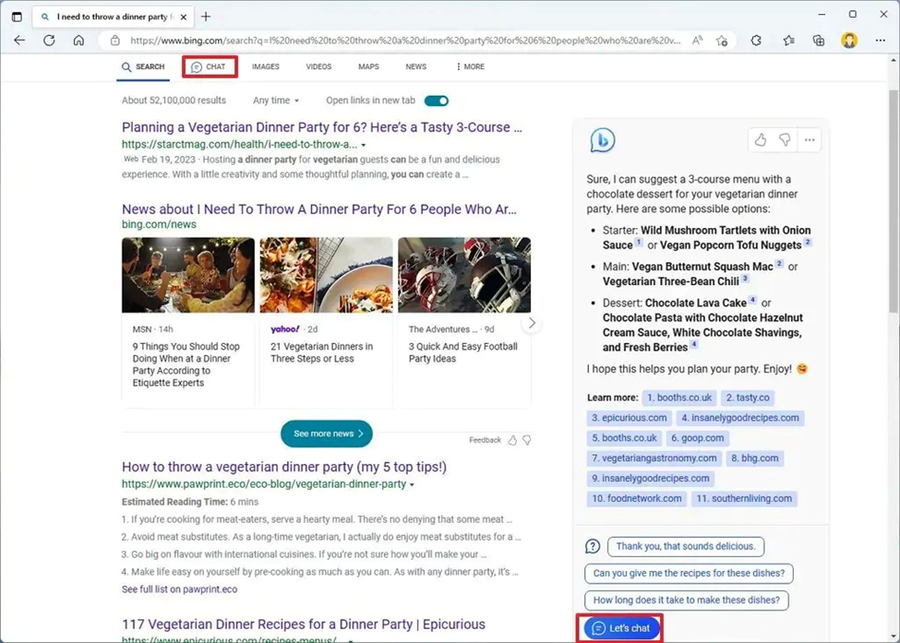Expand the Any time filter dropdown
Image resolution: width=900 pixels, height=643 pixels.
pos(276,101)
